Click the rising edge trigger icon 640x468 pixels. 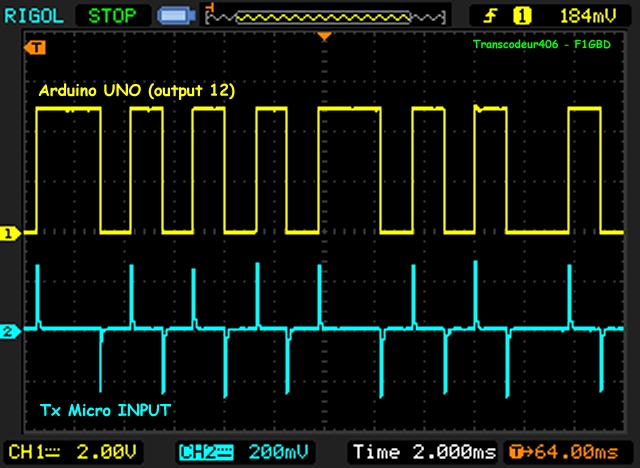click(x=490, y=16)
